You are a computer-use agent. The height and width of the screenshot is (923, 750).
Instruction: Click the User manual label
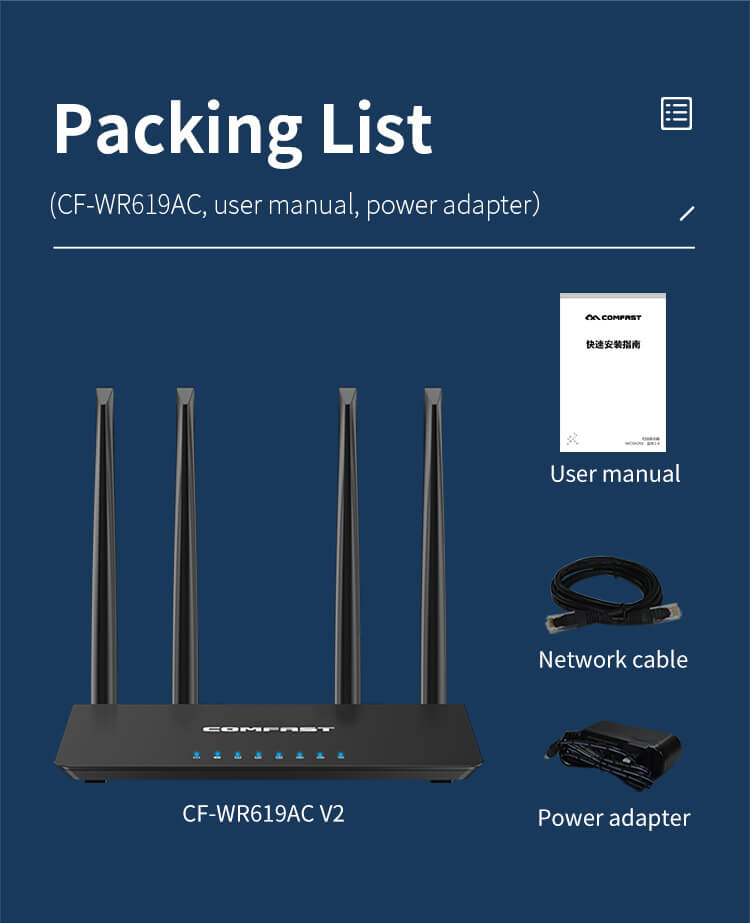pyautogui.click(x=615, y=474)
